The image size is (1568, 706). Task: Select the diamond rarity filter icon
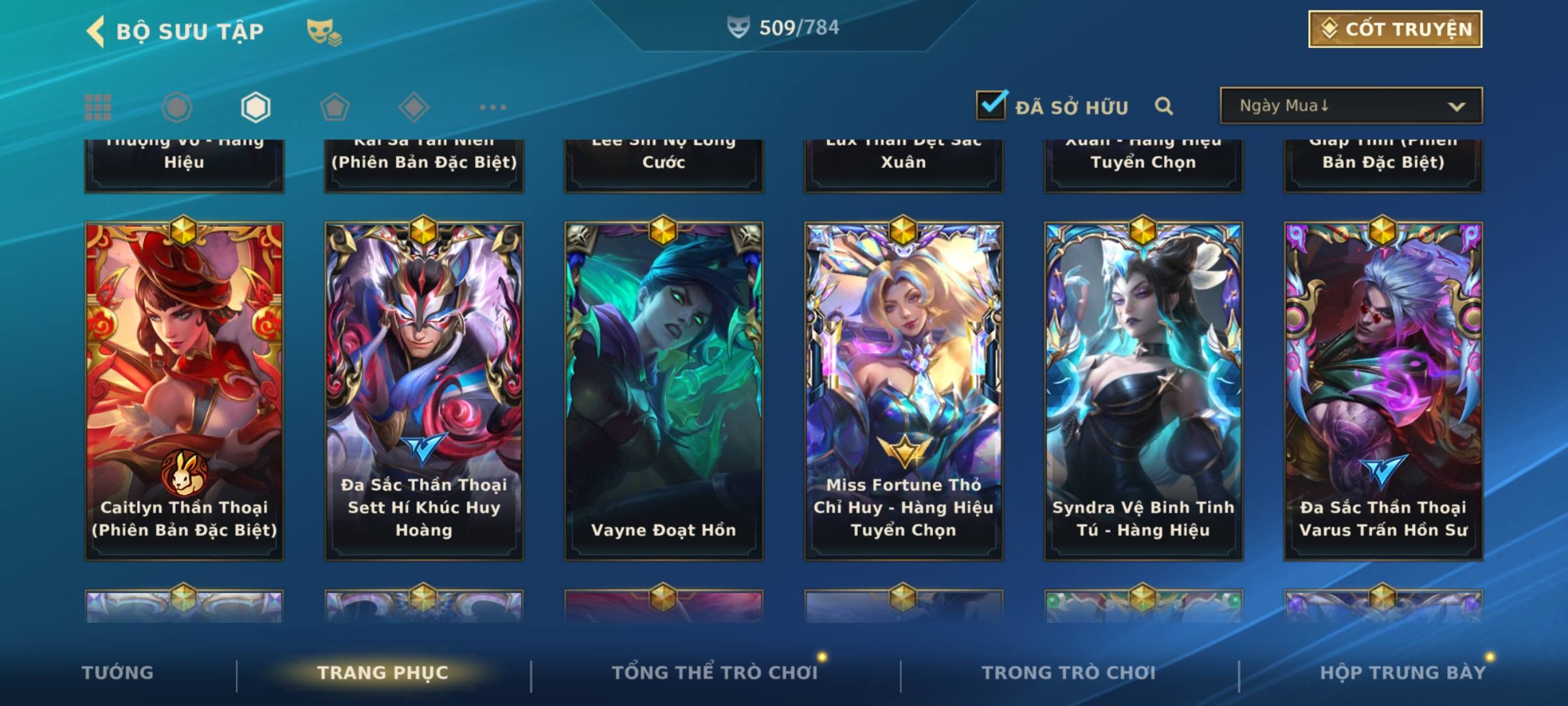point(414,107)
